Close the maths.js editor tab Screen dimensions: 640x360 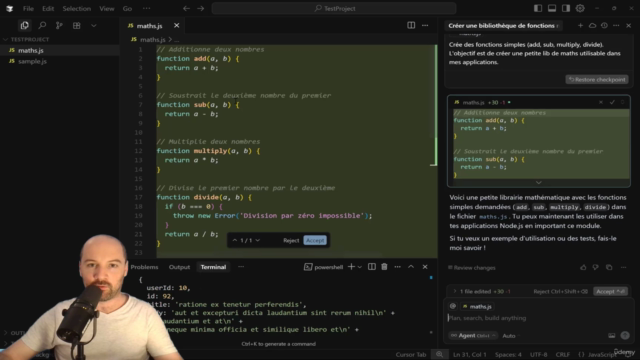coord(176,25)
